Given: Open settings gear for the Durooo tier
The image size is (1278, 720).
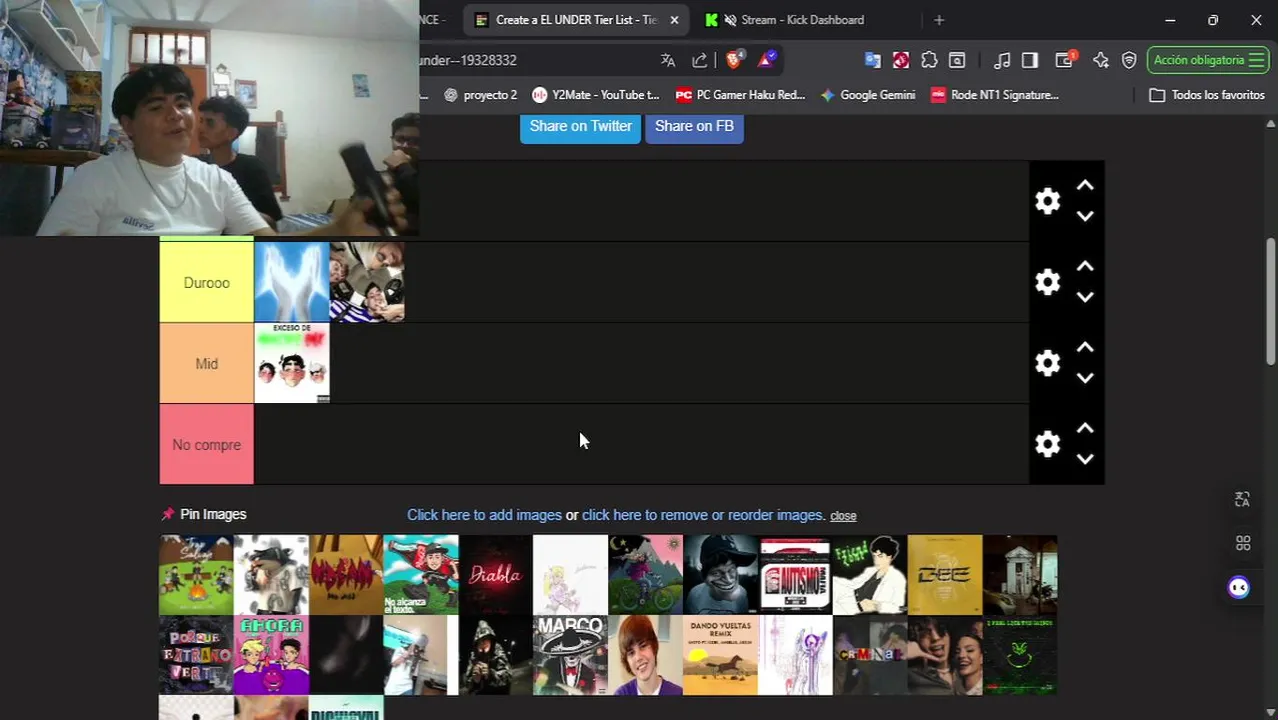Looking at the screenshot, I should (x=1047, y=282).
